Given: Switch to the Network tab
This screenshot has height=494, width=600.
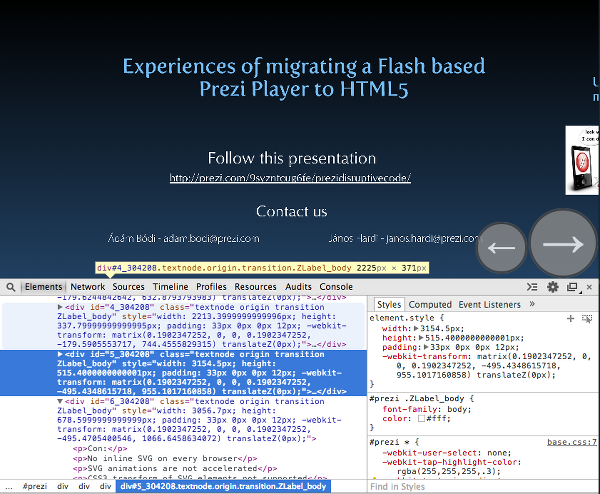Looking at the screenshot, I should pyautogui.click(x=88, y=287).
